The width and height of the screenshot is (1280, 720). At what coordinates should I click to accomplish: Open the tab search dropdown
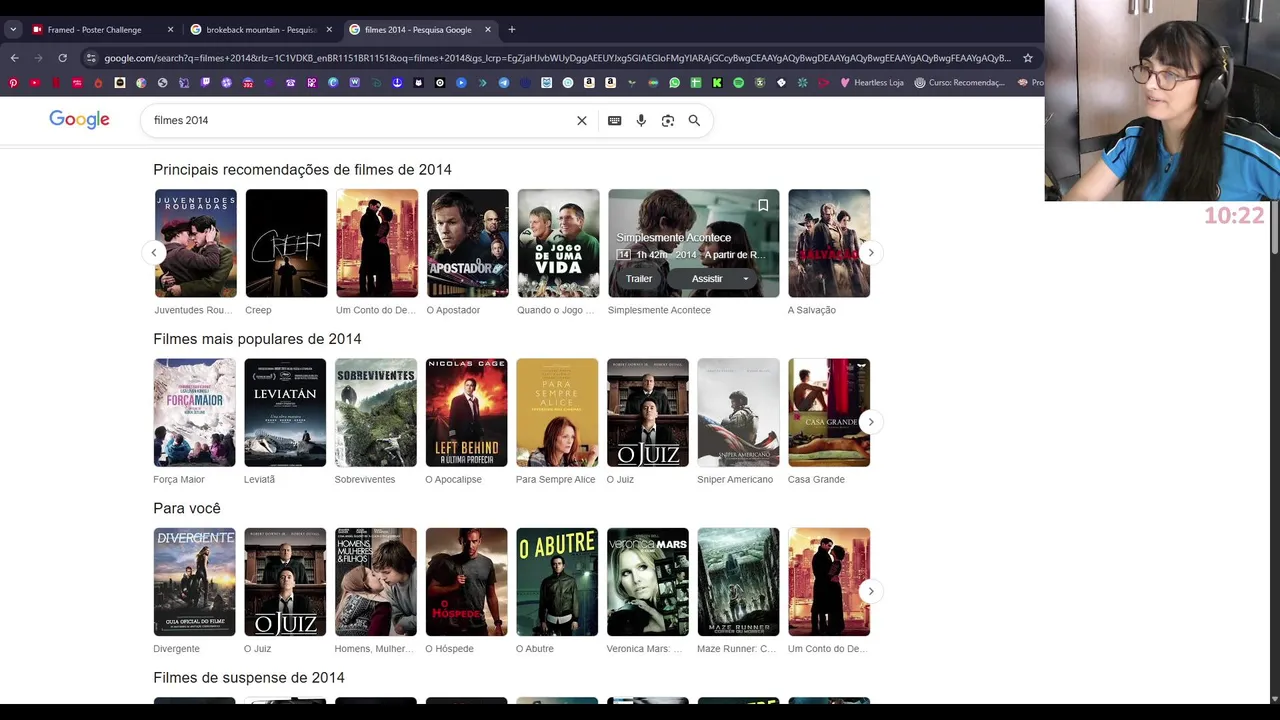(13, 29)
